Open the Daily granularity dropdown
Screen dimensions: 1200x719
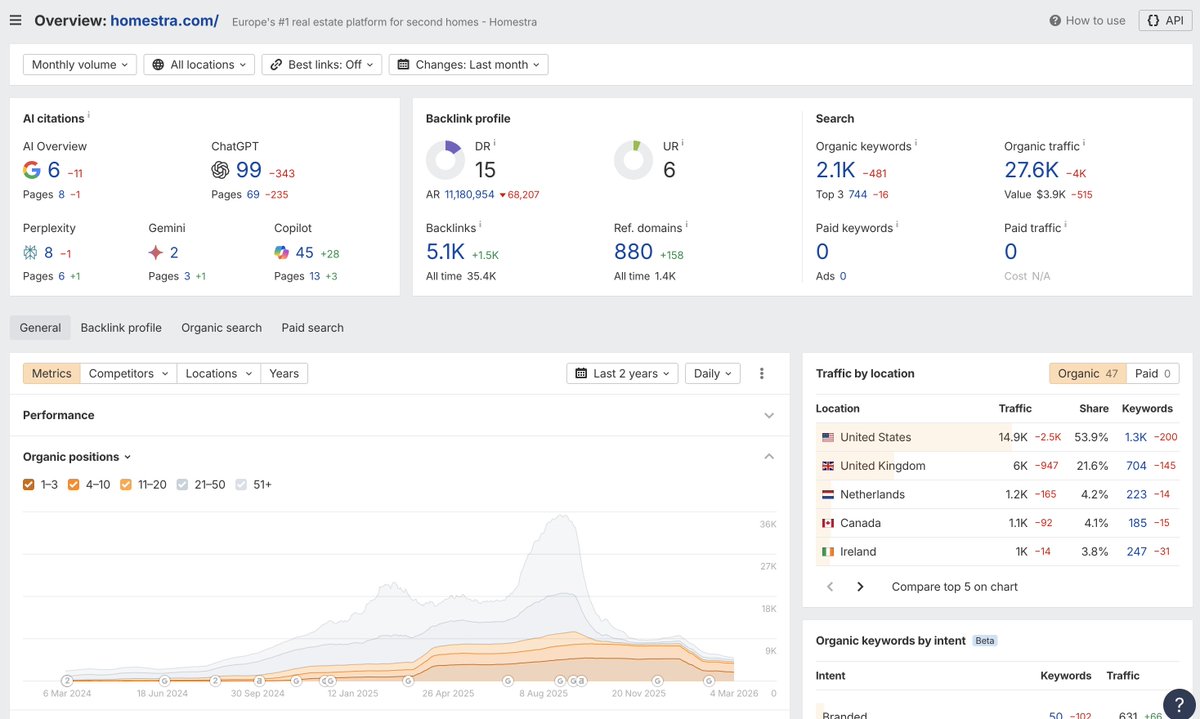[x=713, y=373]
